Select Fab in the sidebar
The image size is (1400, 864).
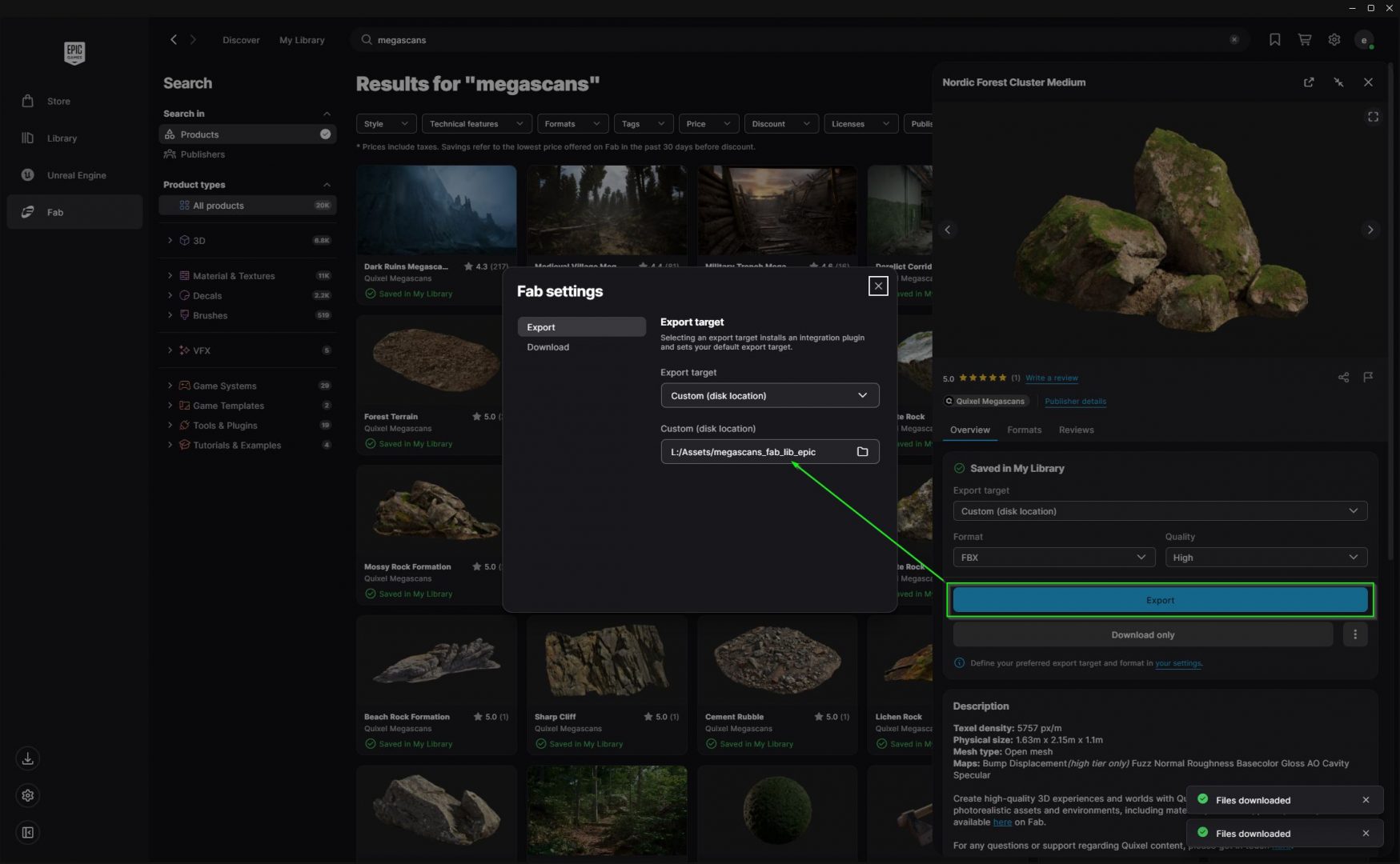coord(74,212)
